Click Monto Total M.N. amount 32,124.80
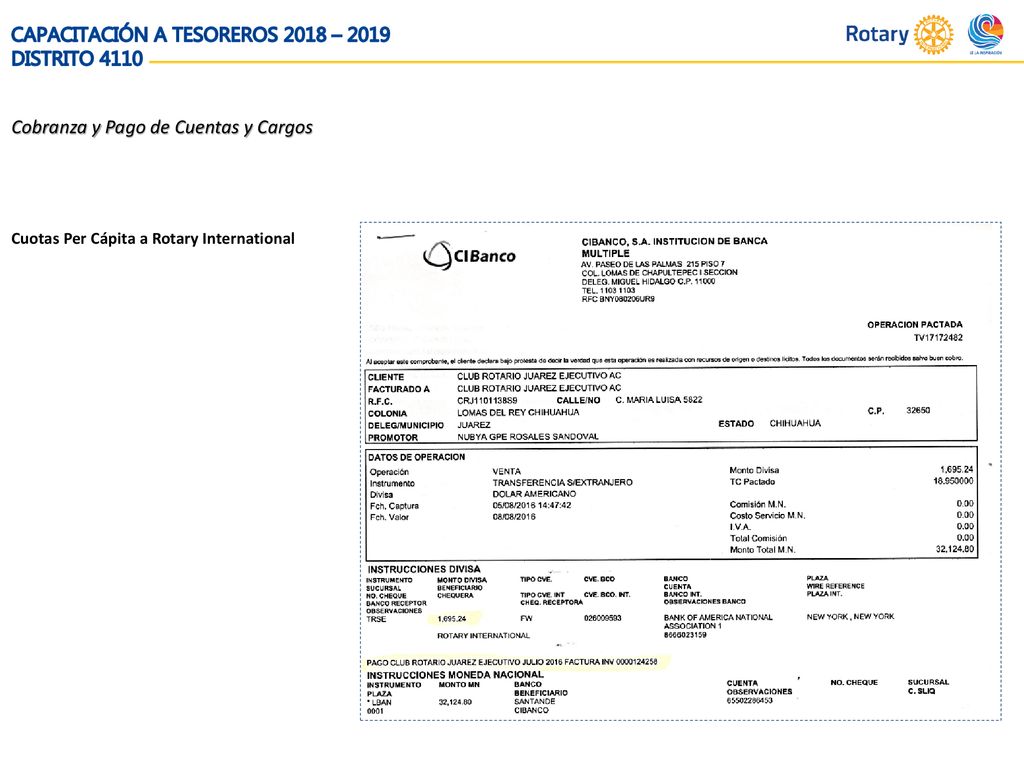 point(955,549)
